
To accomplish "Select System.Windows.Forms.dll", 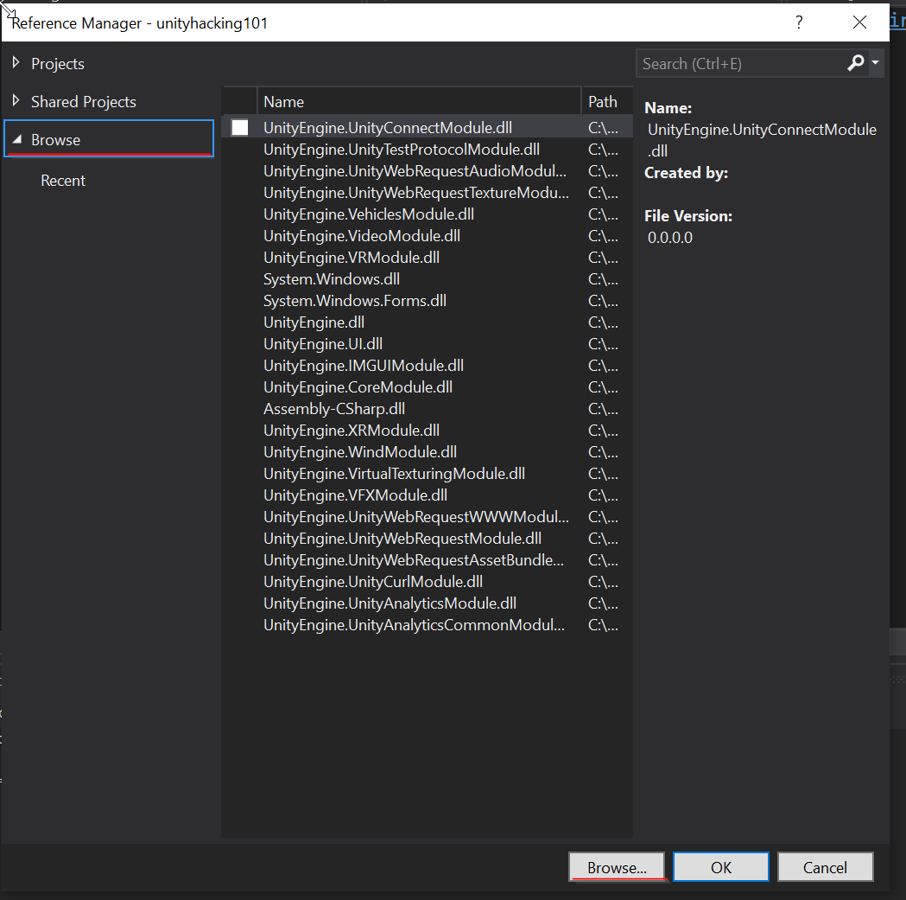I will 427,301.
